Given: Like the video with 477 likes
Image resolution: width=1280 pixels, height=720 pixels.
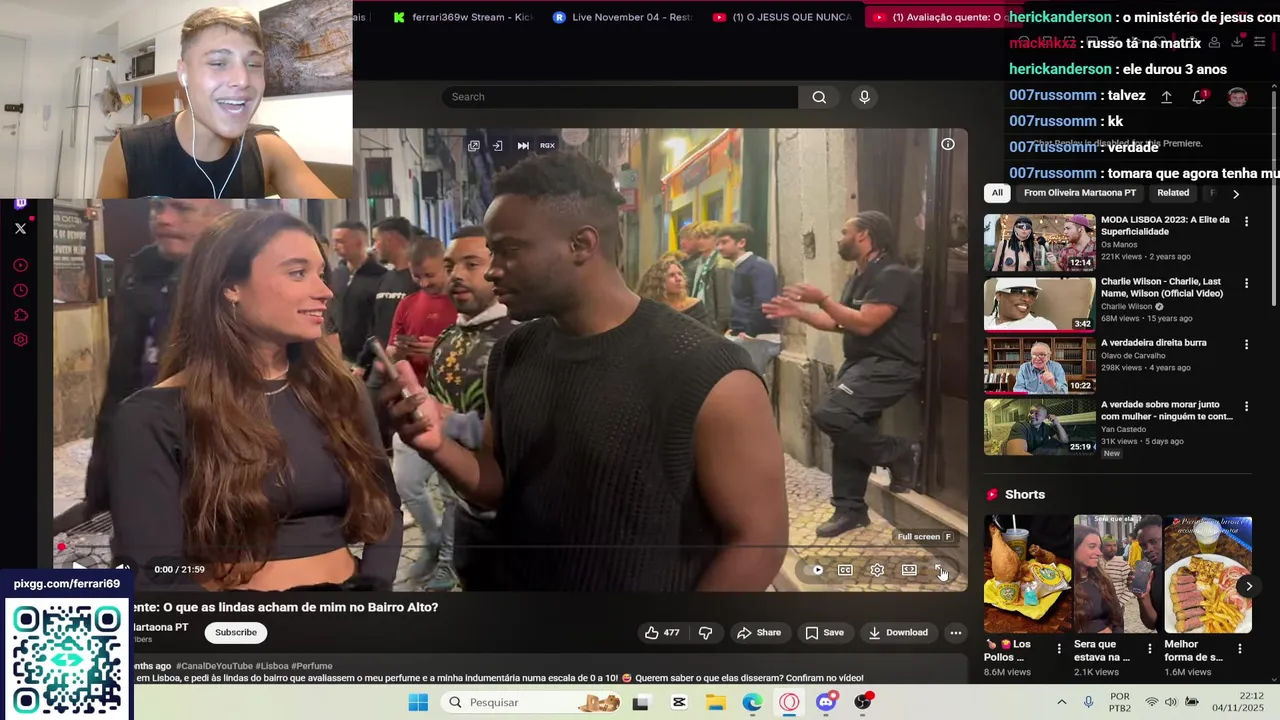Looking at the screenshot, I should (662, 632).
